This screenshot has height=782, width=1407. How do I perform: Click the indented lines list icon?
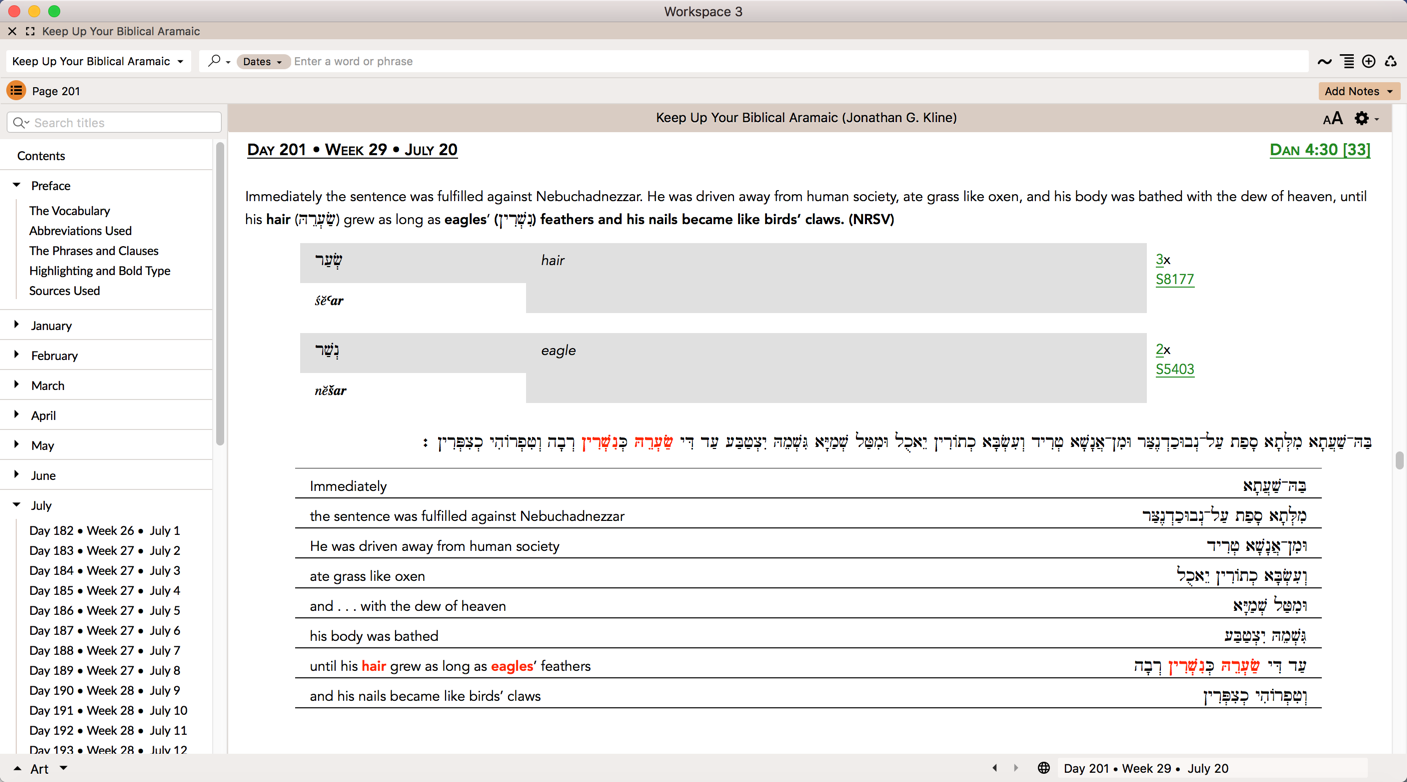[x=1347, y=62]
